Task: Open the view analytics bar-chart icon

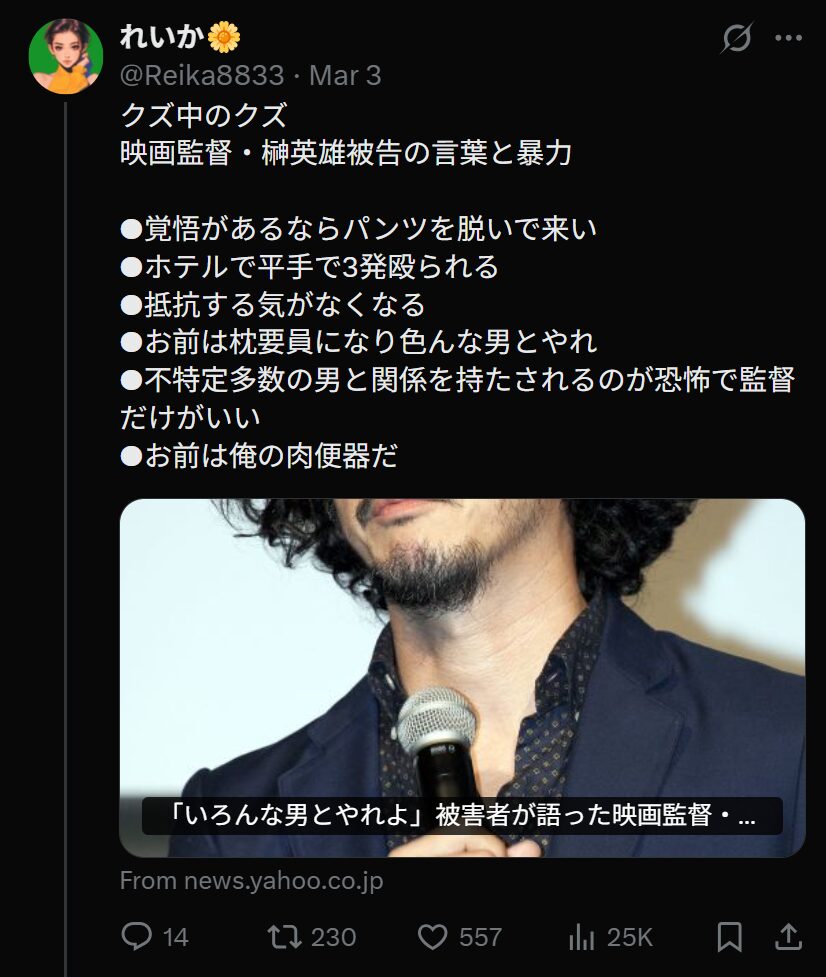Action: (x=581, y=936)
